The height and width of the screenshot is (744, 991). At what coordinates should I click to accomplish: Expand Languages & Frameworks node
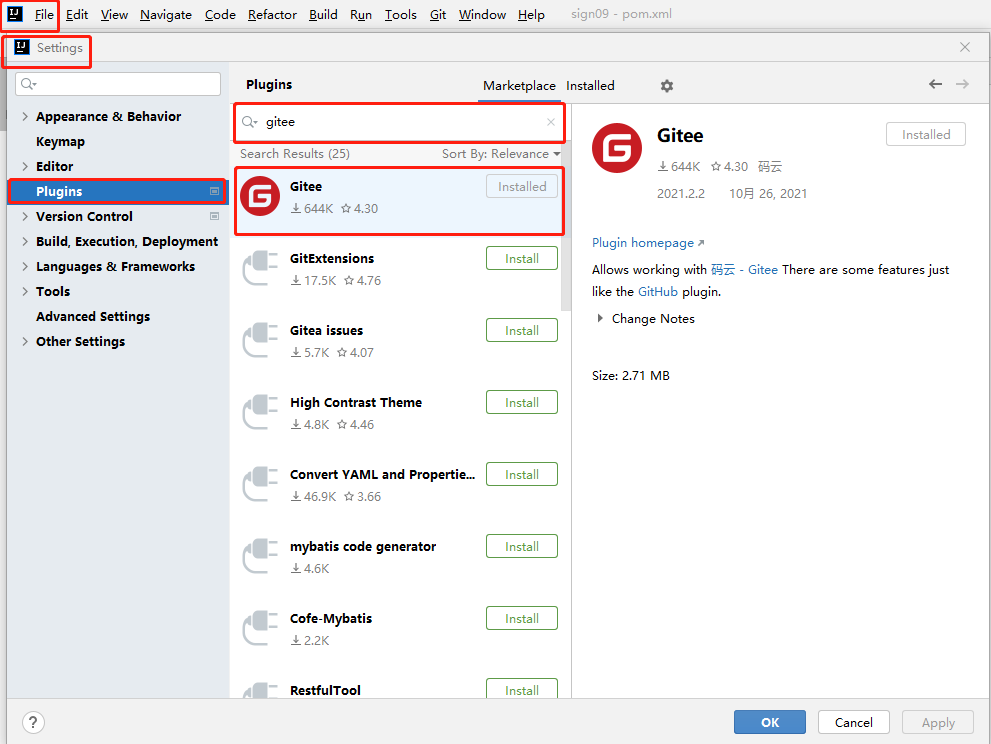(25, 266)
